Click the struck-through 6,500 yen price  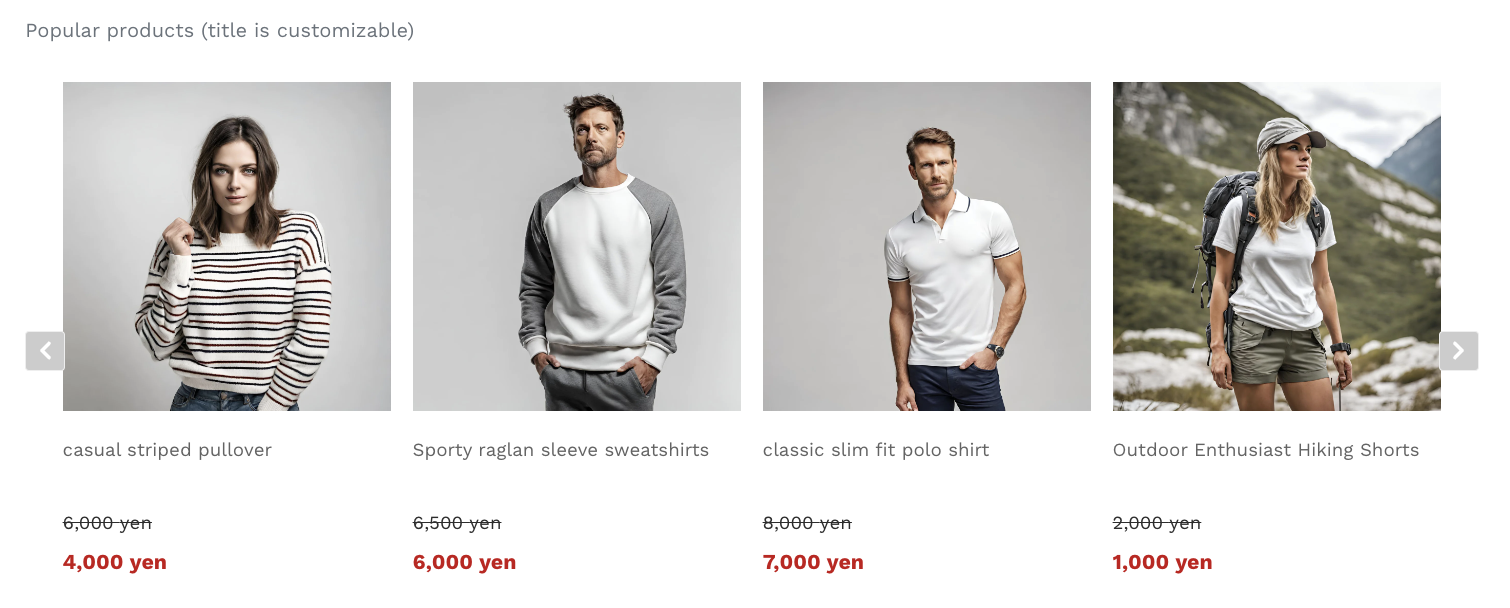(457, 523)
